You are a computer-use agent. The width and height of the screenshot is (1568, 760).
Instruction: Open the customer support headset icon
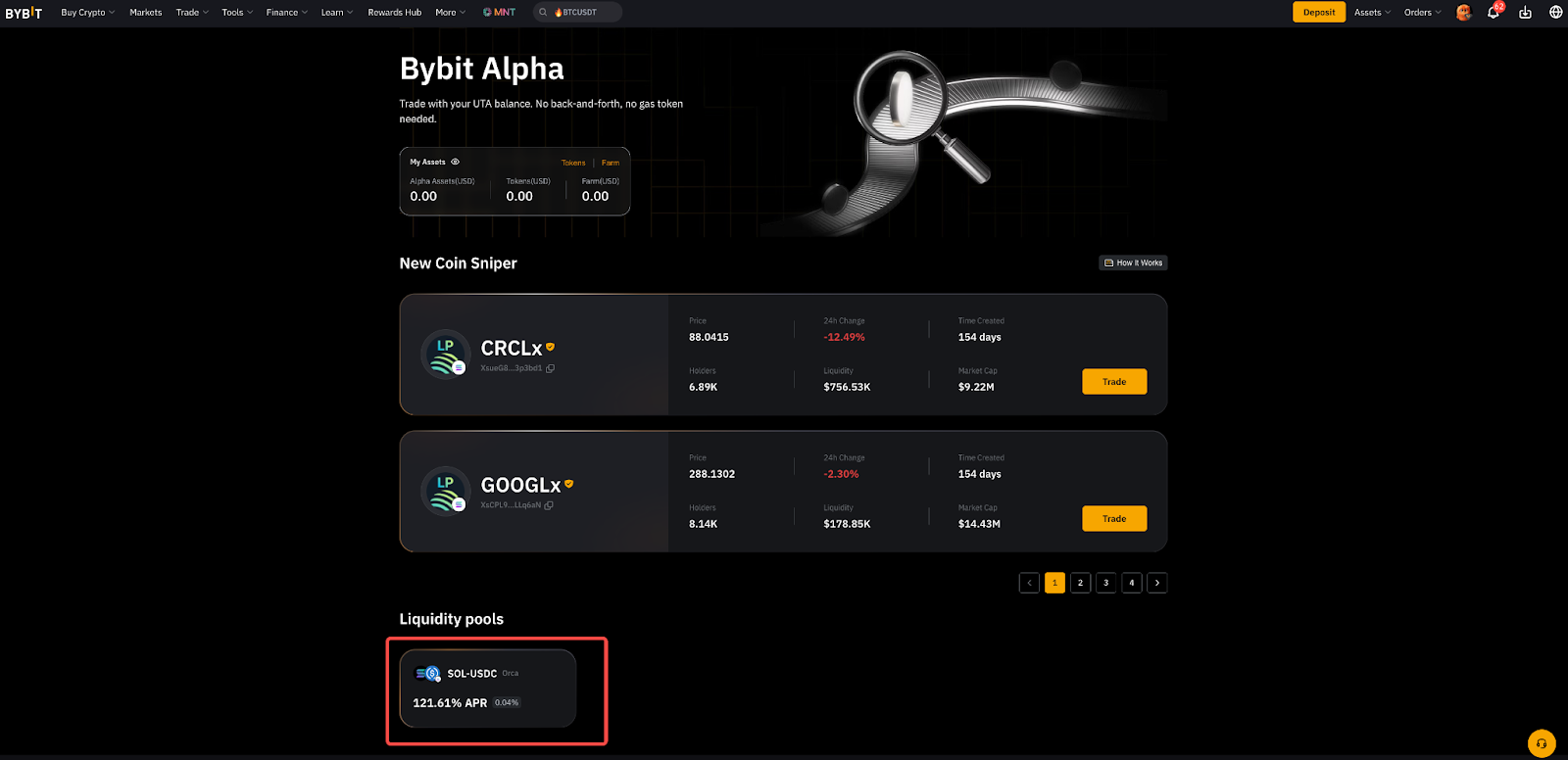pos(1542,743)
